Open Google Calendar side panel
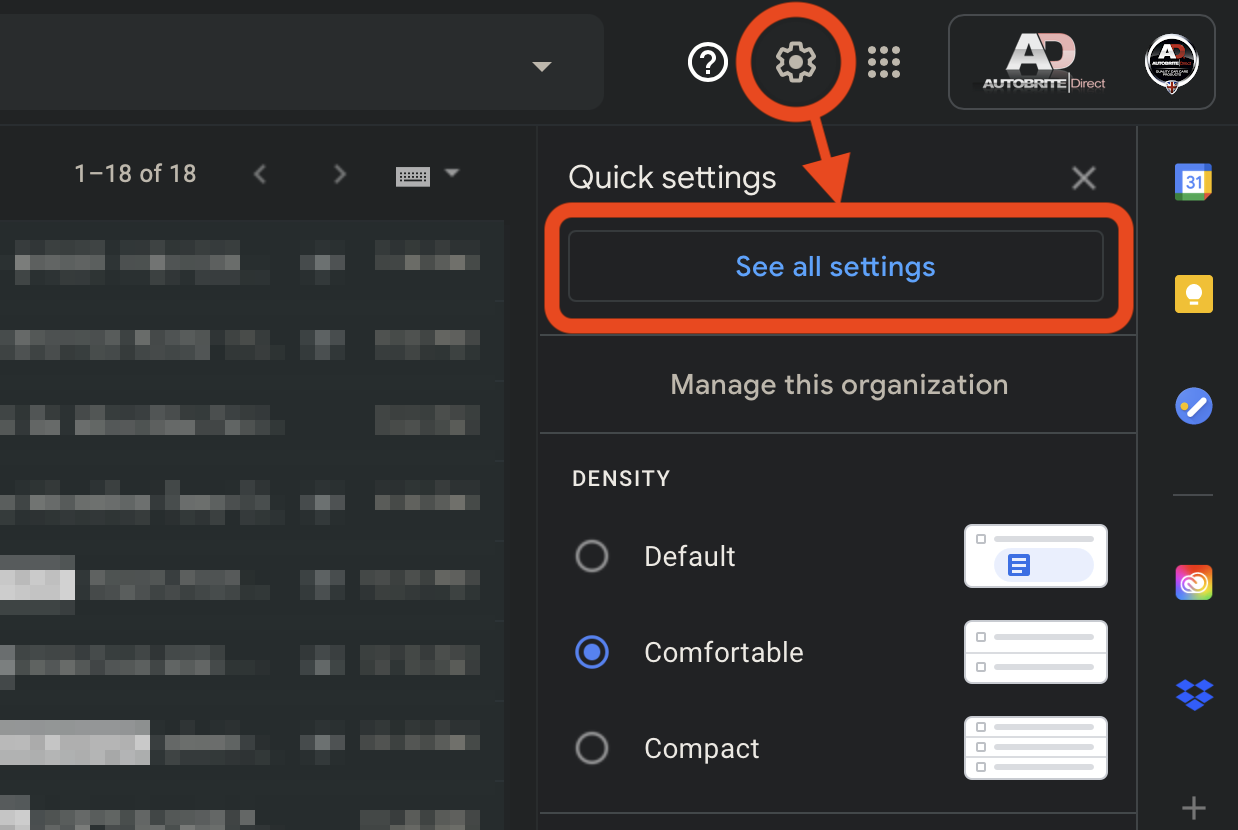This screenshot has height=830, width=1238. point(1194,182)
